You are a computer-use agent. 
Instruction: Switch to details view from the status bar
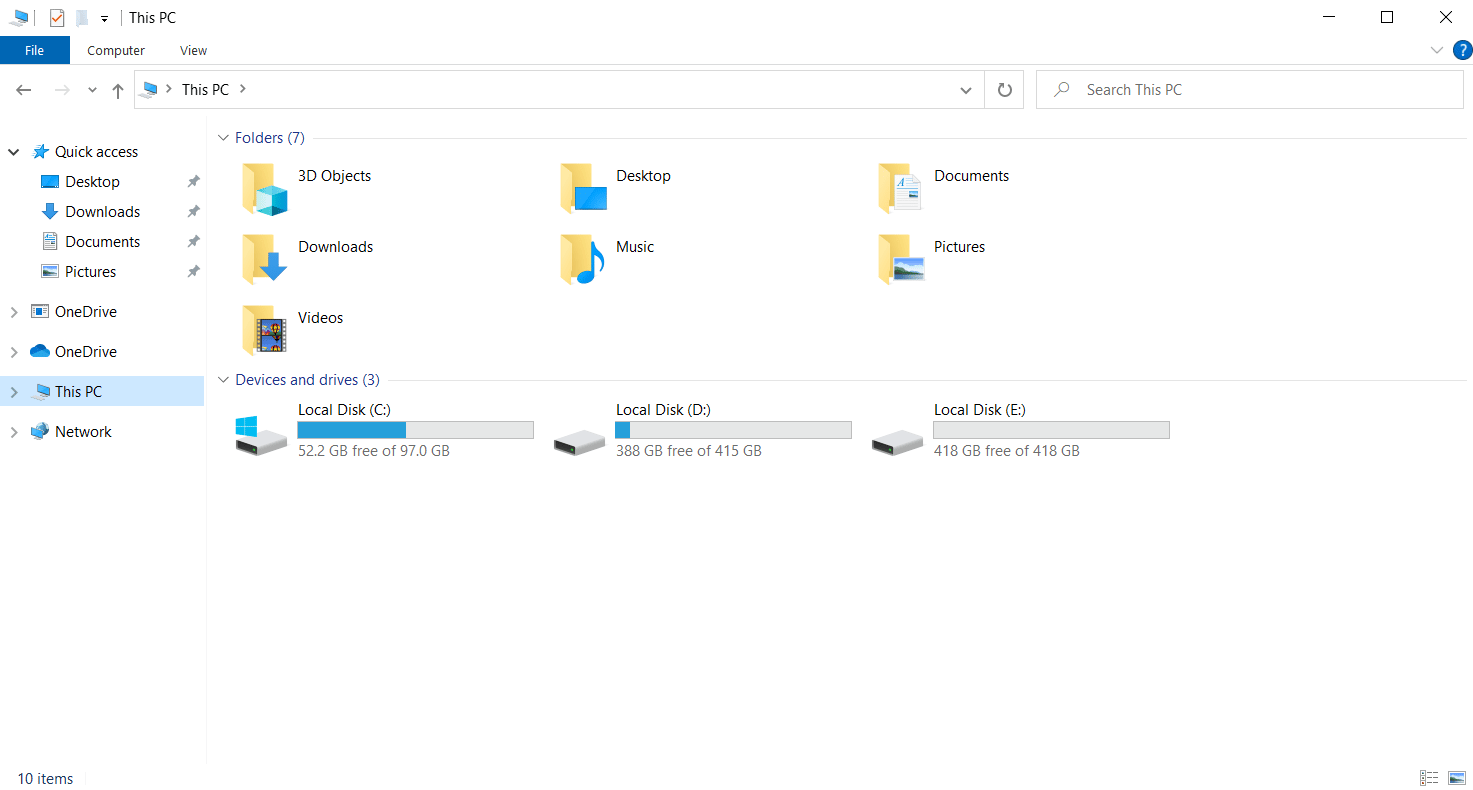click(x=1428, y=777)
